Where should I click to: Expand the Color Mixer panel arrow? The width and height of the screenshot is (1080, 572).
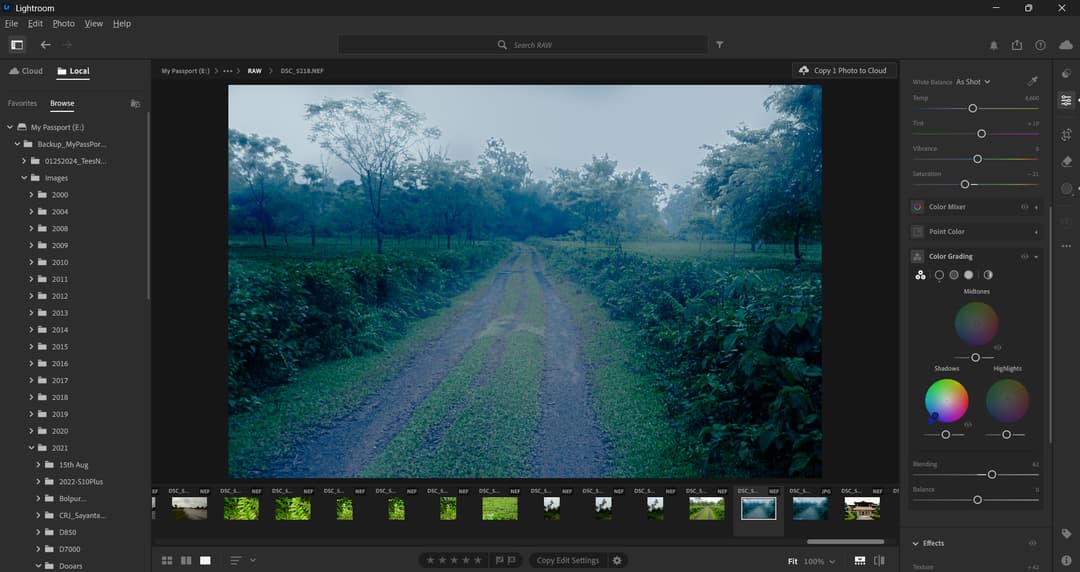pyautogui.click(x=1036, y=207)
